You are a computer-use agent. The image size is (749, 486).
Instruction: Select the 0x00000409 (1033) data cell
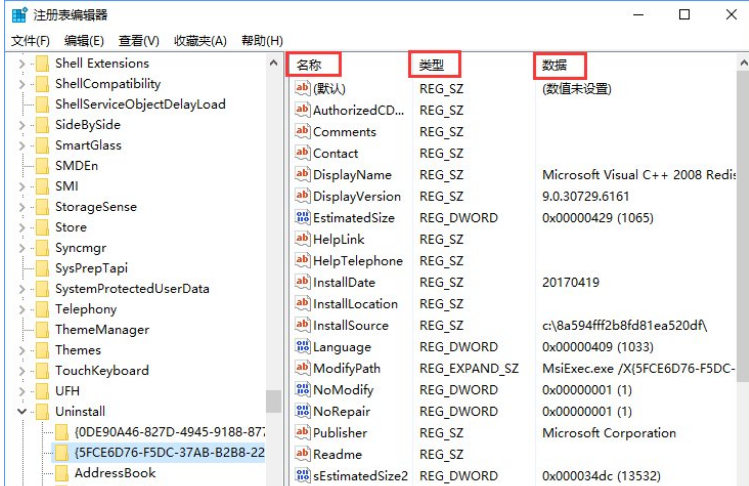point(598,347)
